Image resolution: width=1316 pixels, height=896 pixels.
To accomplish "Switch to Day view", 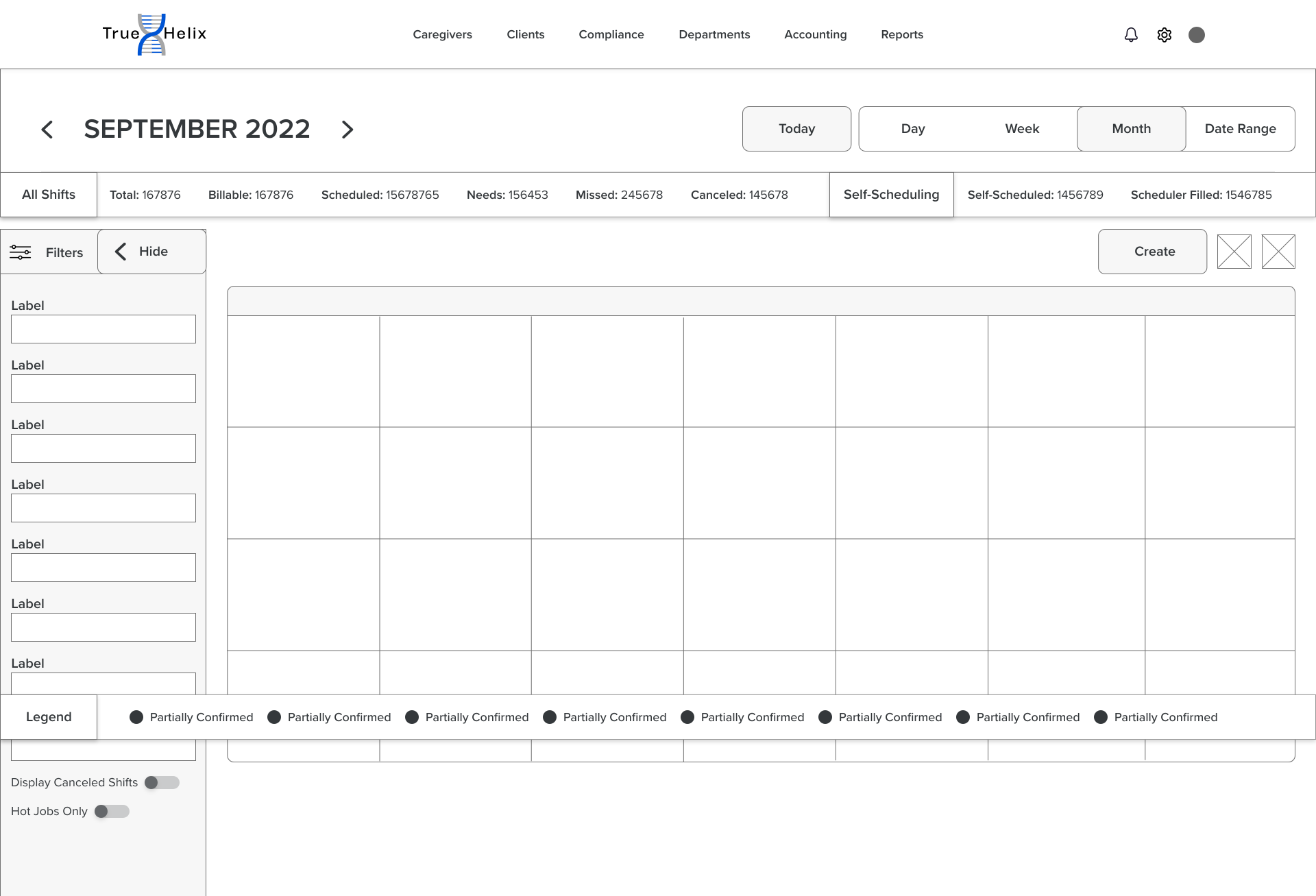I will pos(913,129).
